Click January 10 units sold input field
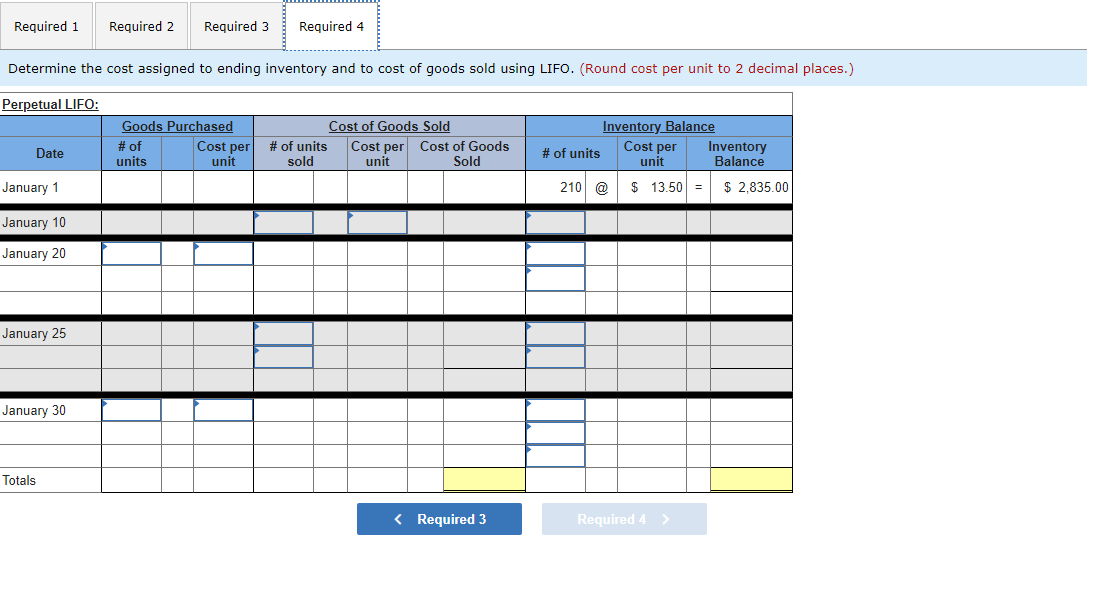The width and height of the screenshot is (1095, 590). pos(283,222)
